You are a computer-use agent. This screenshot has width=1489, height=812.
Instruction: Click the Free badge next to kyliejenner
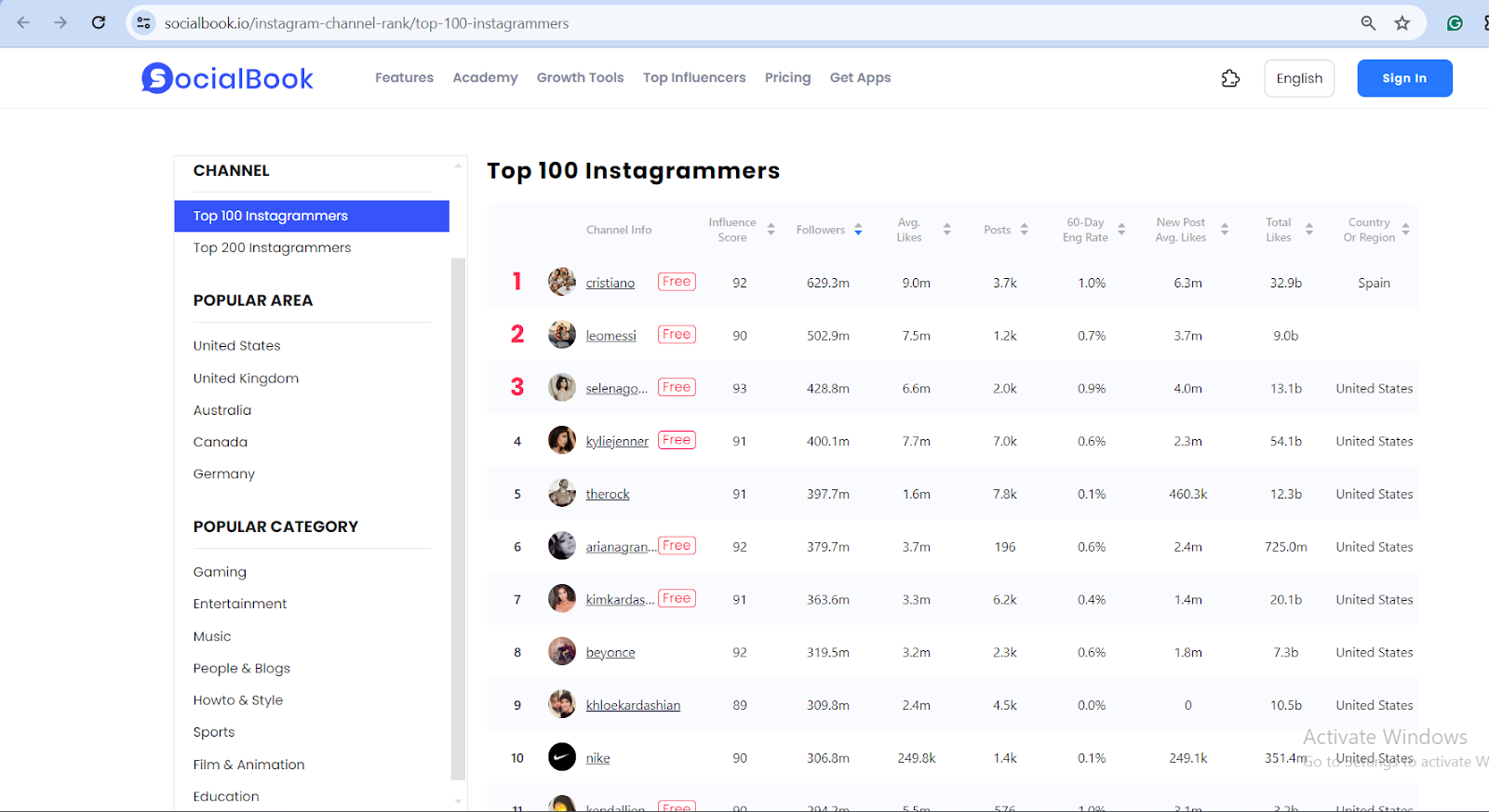coord(677,440)
